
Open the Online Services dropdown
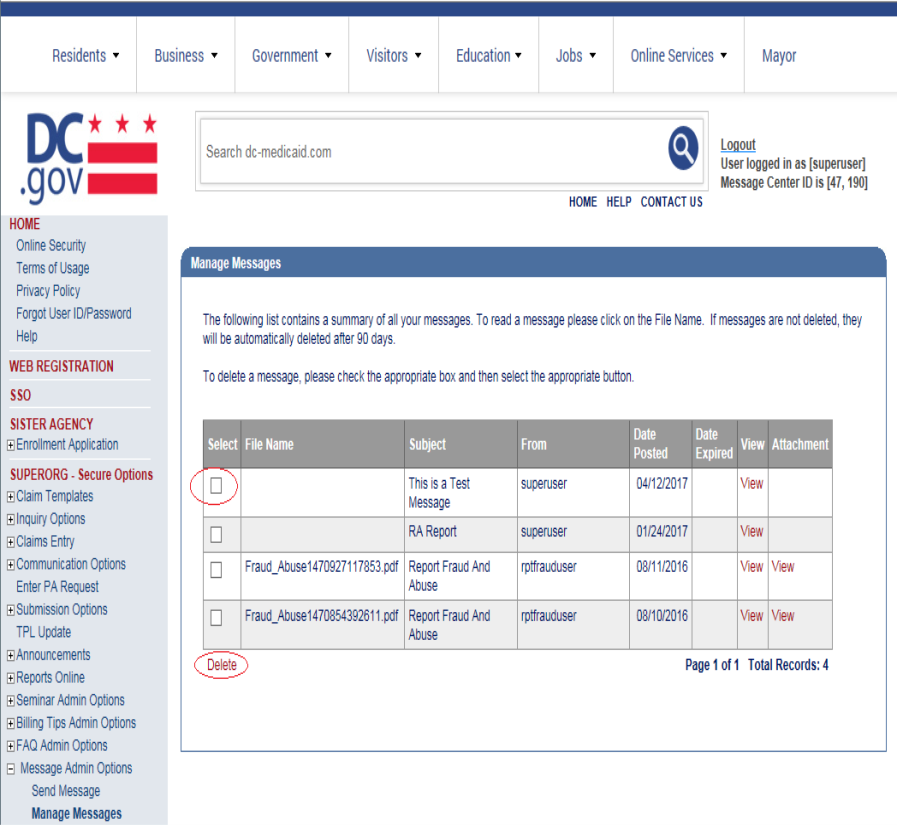point(678,56)
